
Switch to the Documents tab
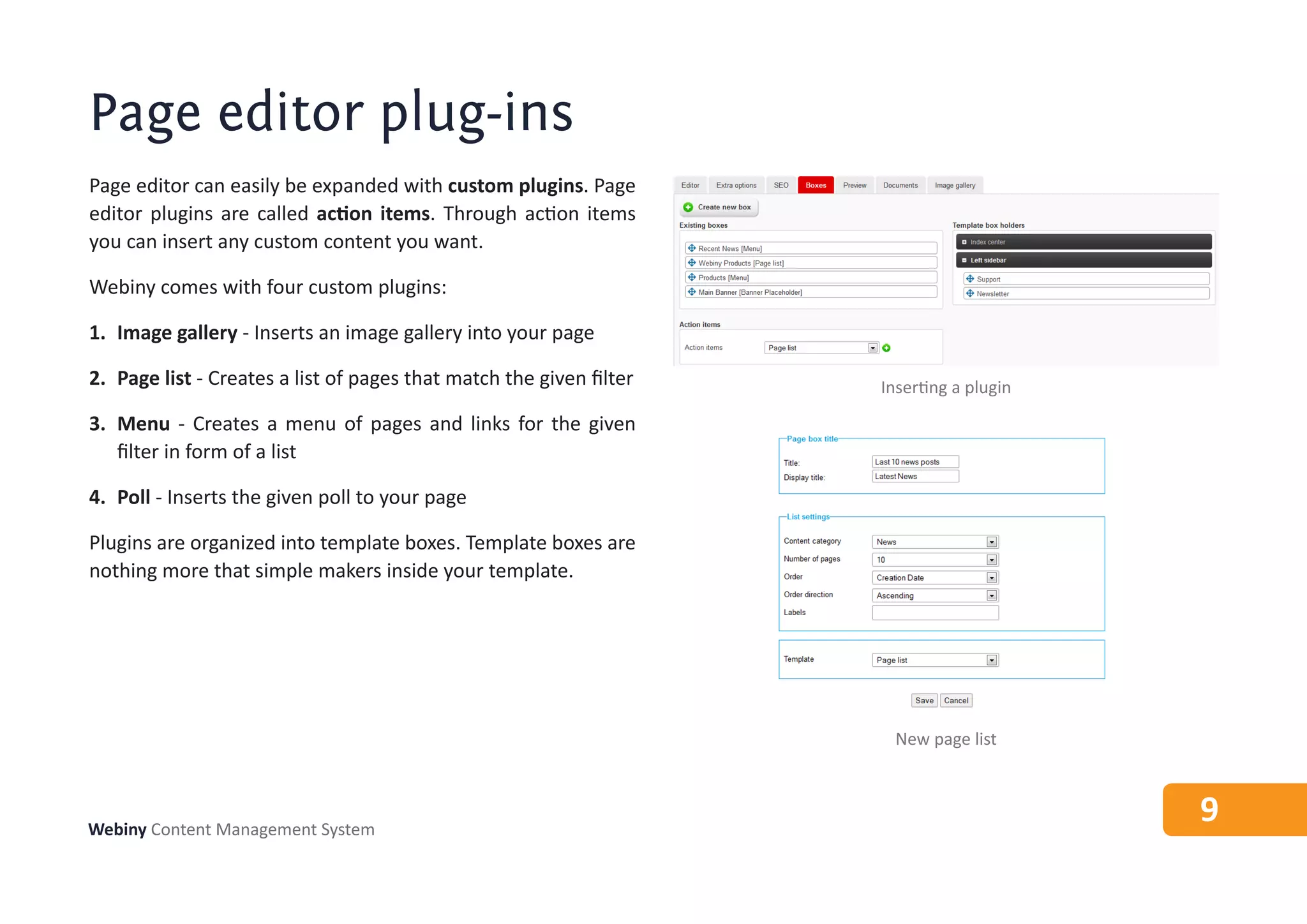click(x=900, y=185)
